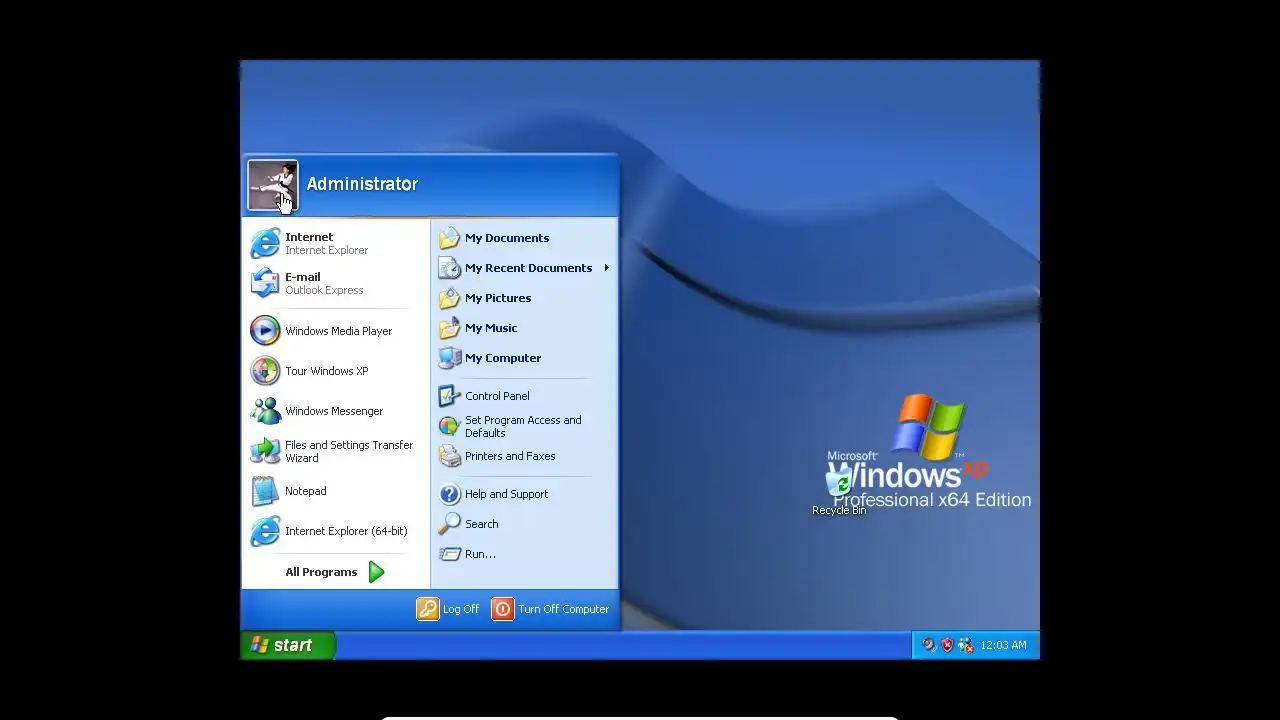The width and height of the screenshot is (1280, 720).
Task: Choose the Control Panel label
Action: point(497,396)
